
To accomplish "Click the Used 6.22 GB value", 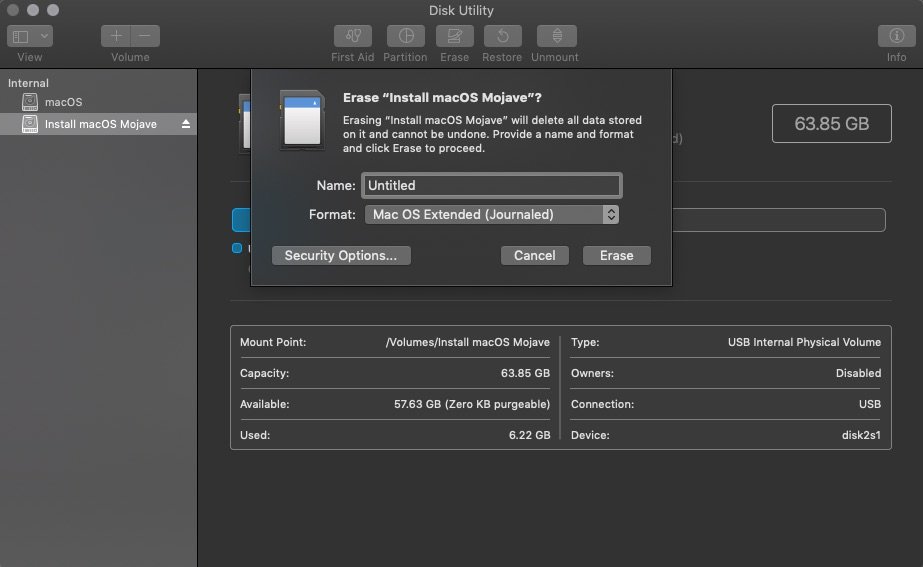I will 529,435.
